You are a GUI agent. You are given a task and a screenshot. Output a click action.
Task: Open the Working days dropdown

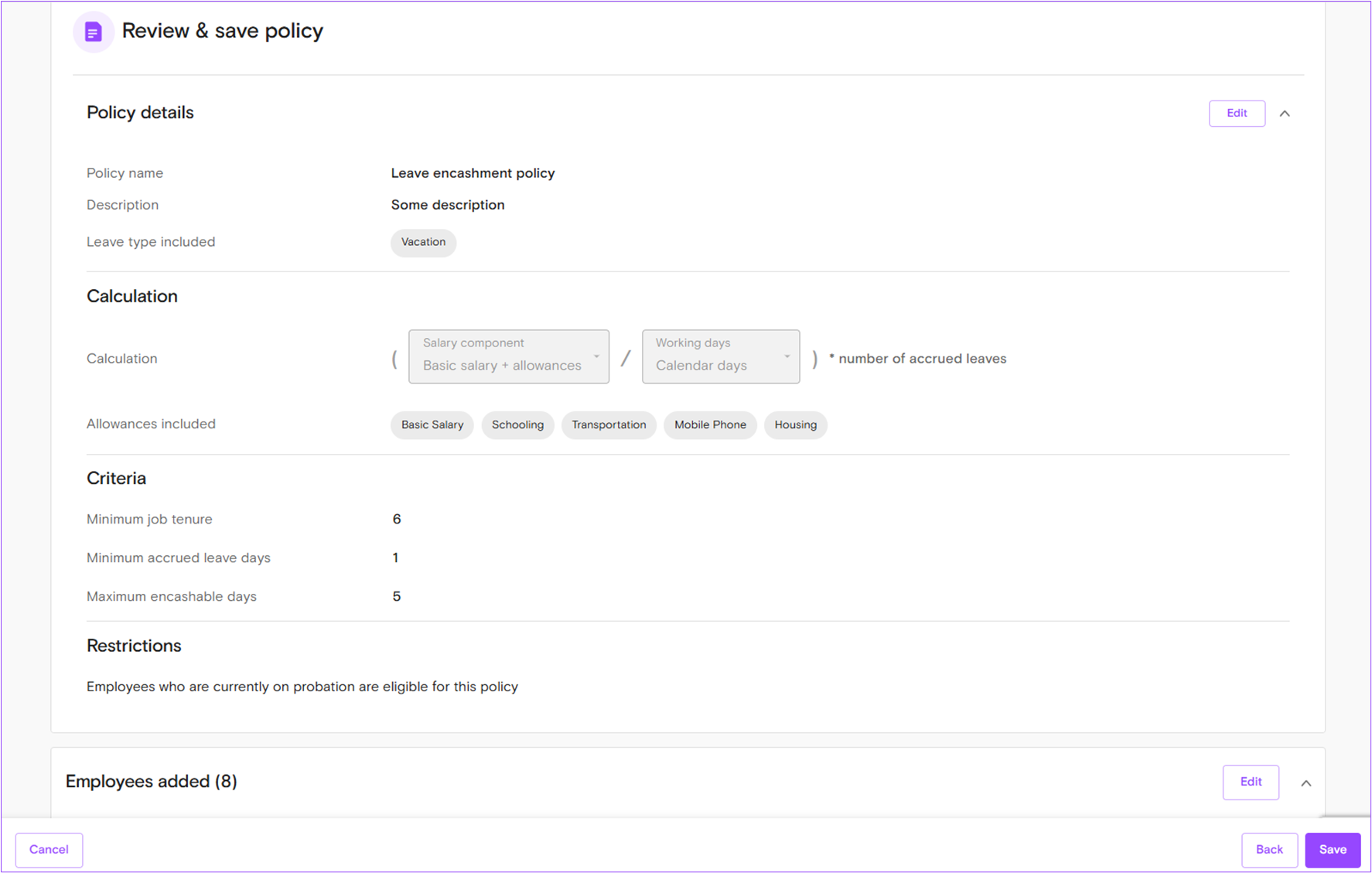(x=721, y=356)
